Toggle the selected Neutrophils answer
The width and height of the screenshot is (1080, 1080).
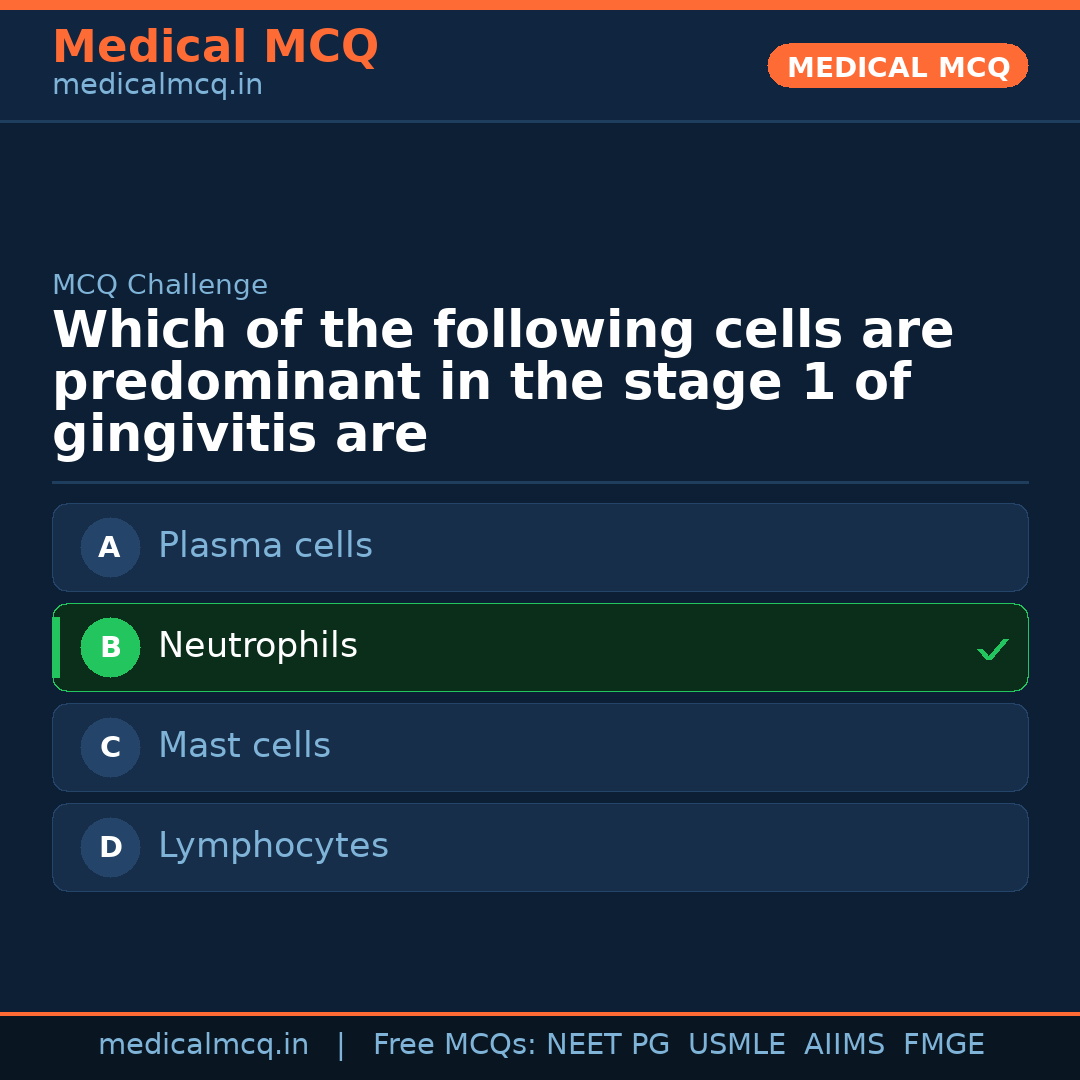[x=540, y=647]
